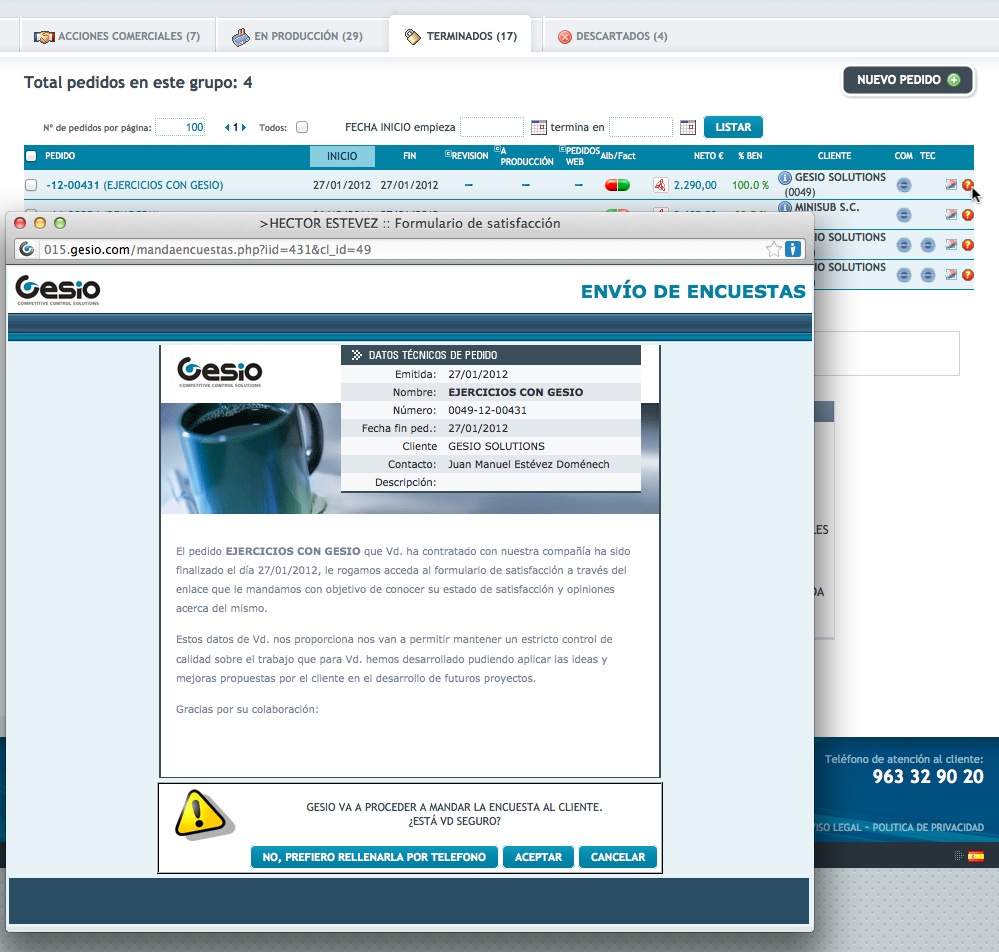This screenshot has height=952, width=999.
Task: Sort by the Fin column header
Action: coord(410,156)
